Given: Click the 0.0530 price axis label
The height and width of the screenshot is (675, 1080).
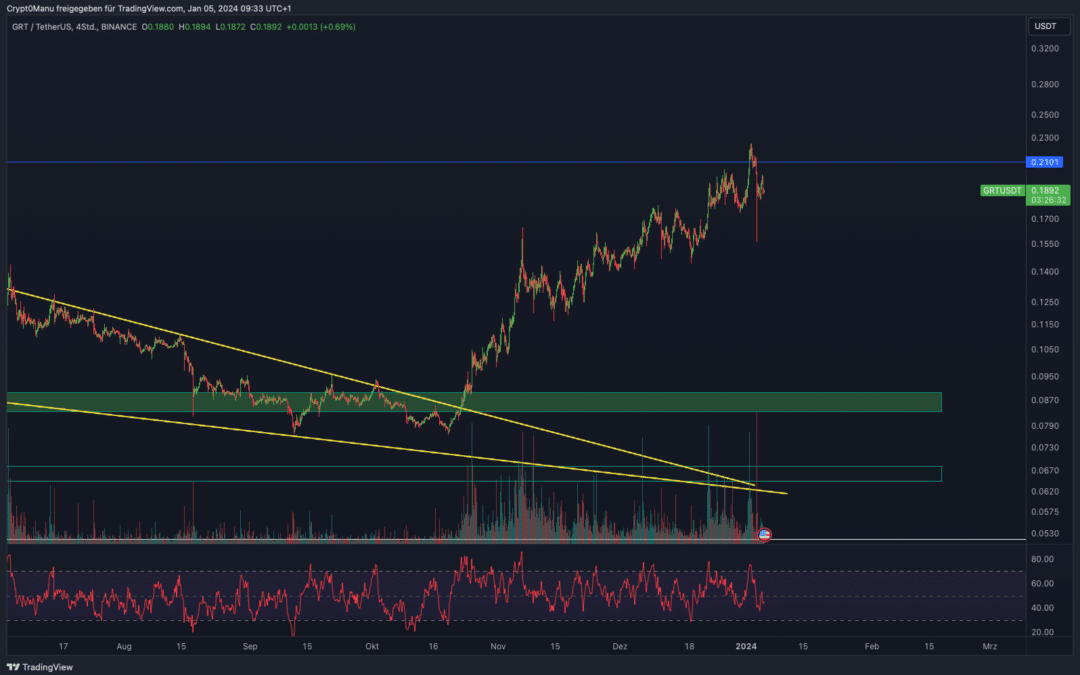Looking at the screenshot, I should coord(1045,533).
